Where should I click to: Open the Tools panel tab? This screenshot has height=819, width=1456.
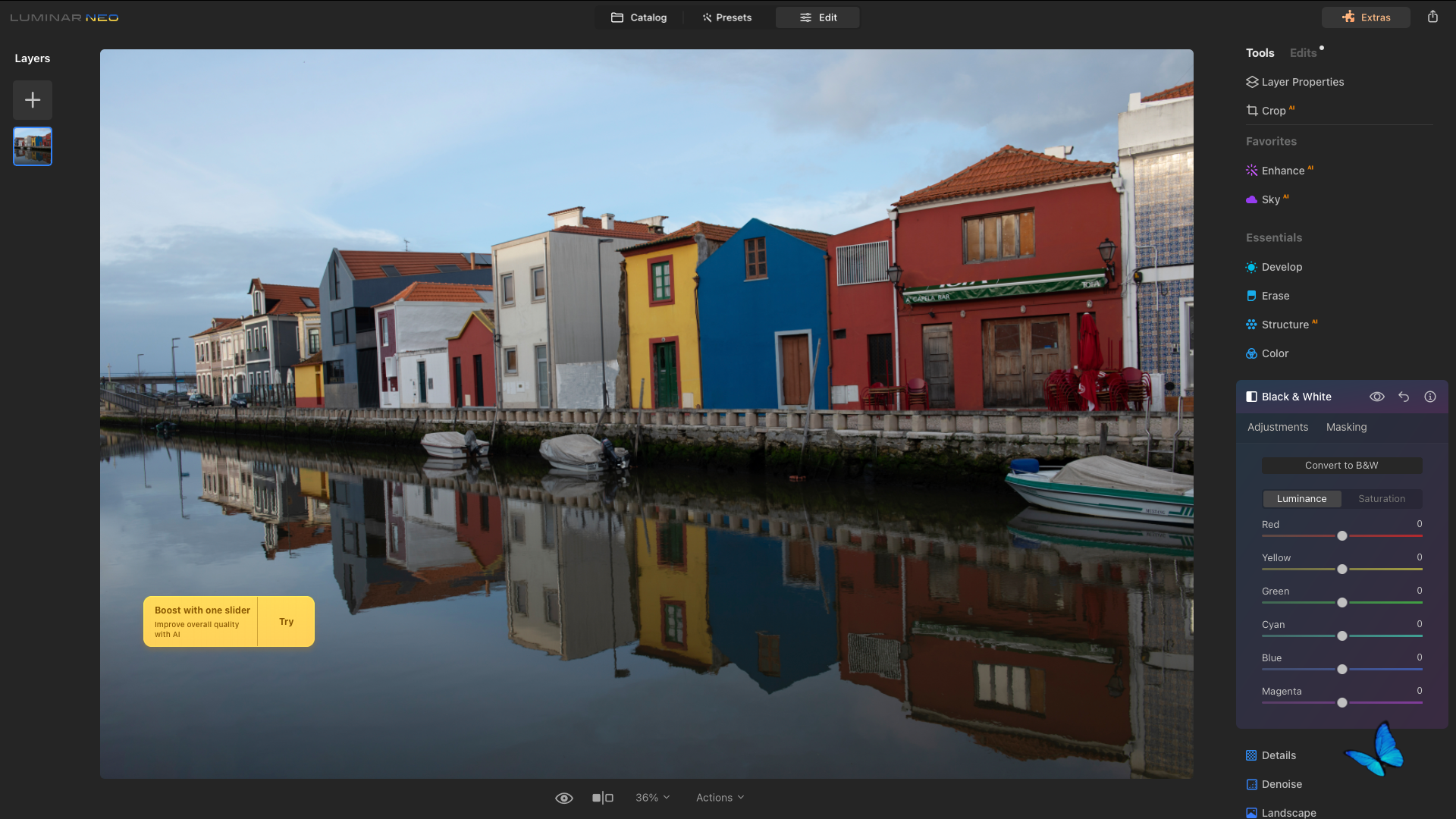(x=1260, y=53)
